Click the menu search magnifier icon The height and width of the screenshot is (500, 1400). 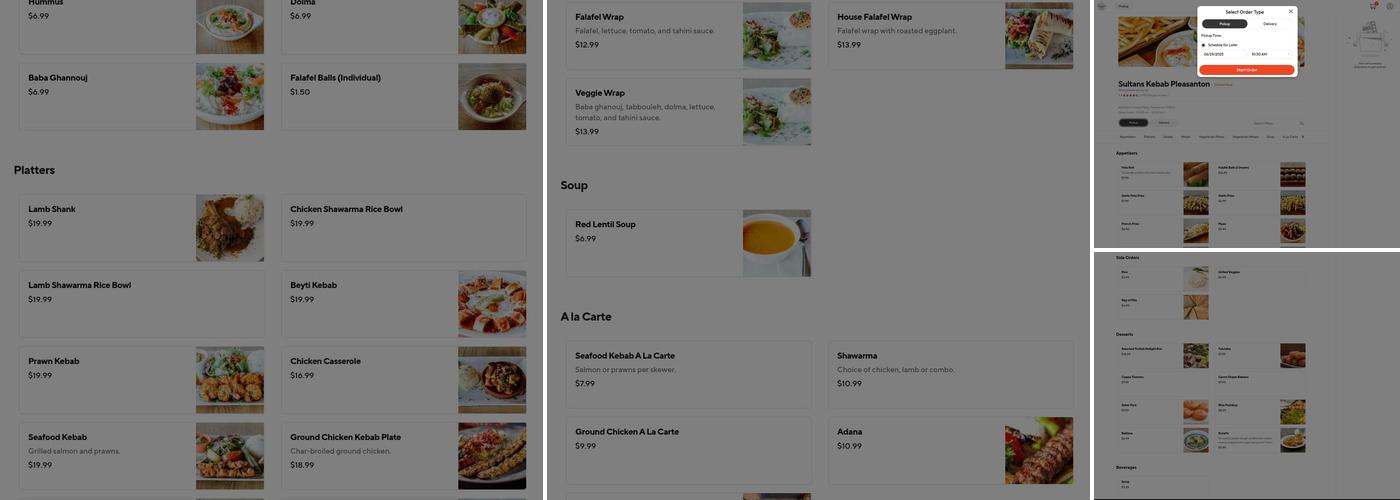[x=1302, y=123]
